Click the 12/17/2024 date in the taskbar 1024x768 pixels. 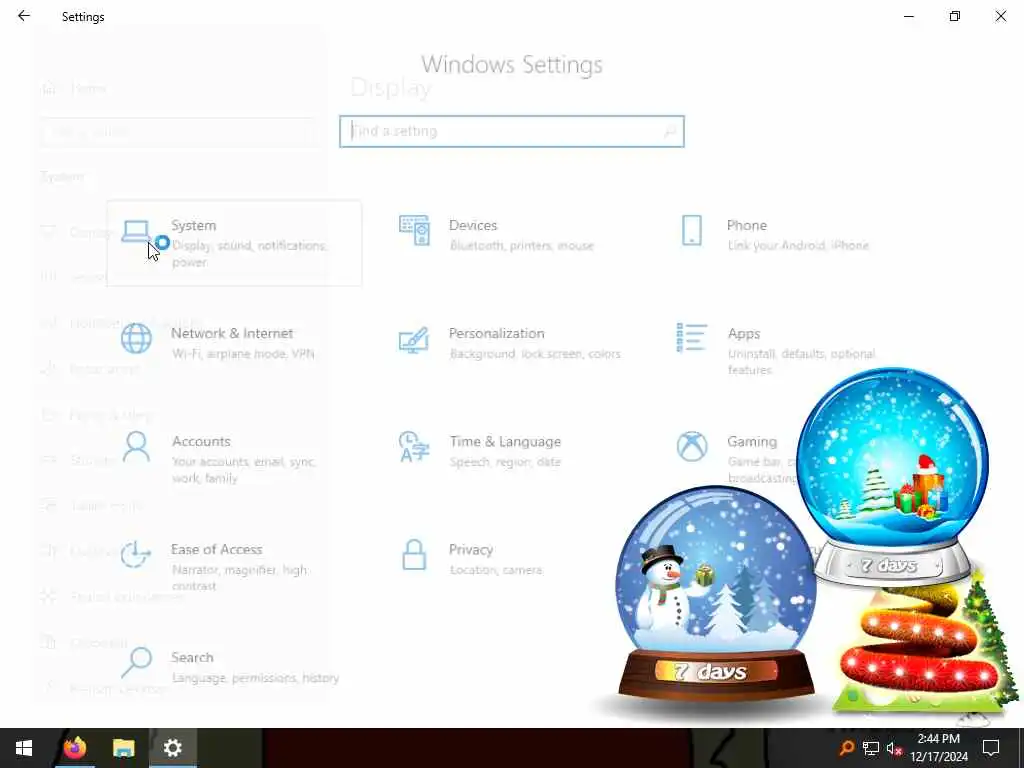tap(939, 757)
